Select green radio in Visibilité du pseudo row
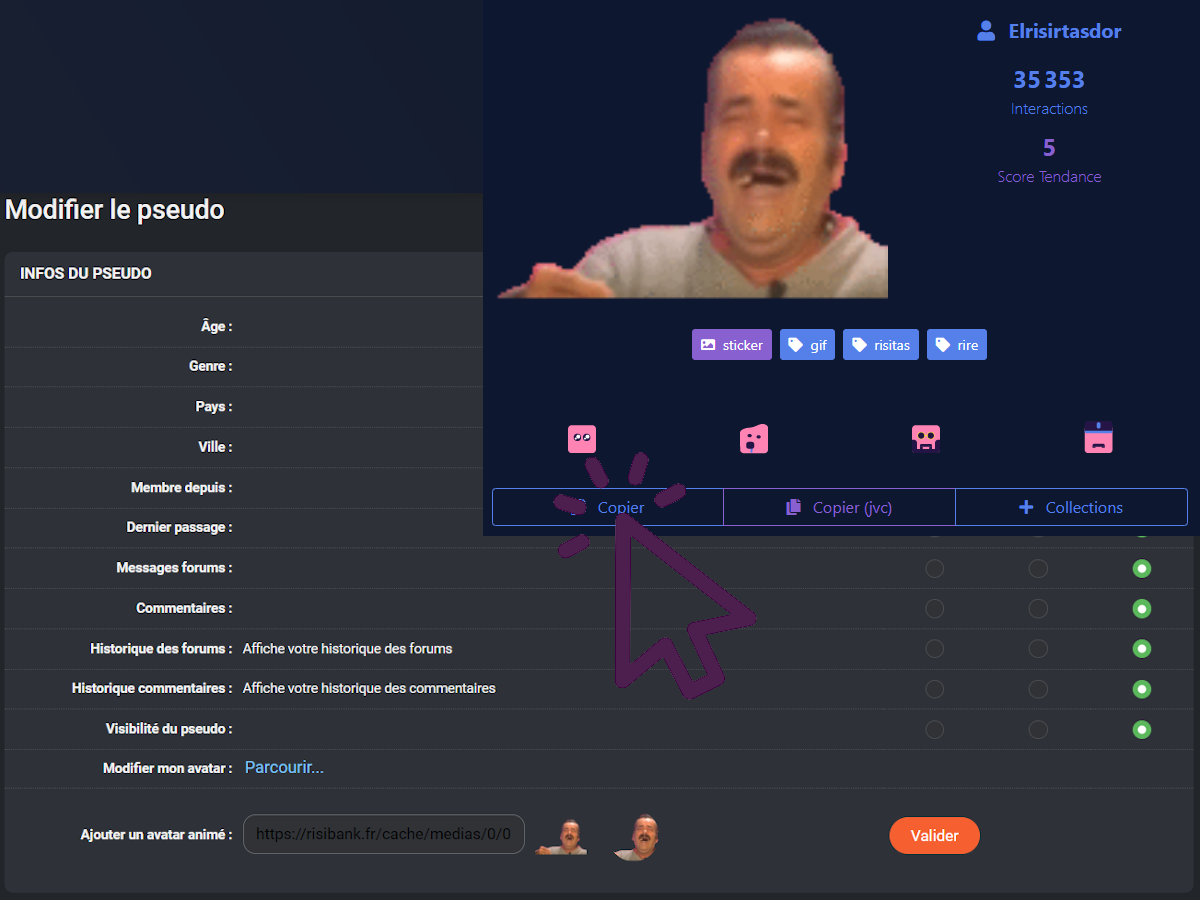Viewport: 1200px width, 900px height. (x=1142, y=730)
